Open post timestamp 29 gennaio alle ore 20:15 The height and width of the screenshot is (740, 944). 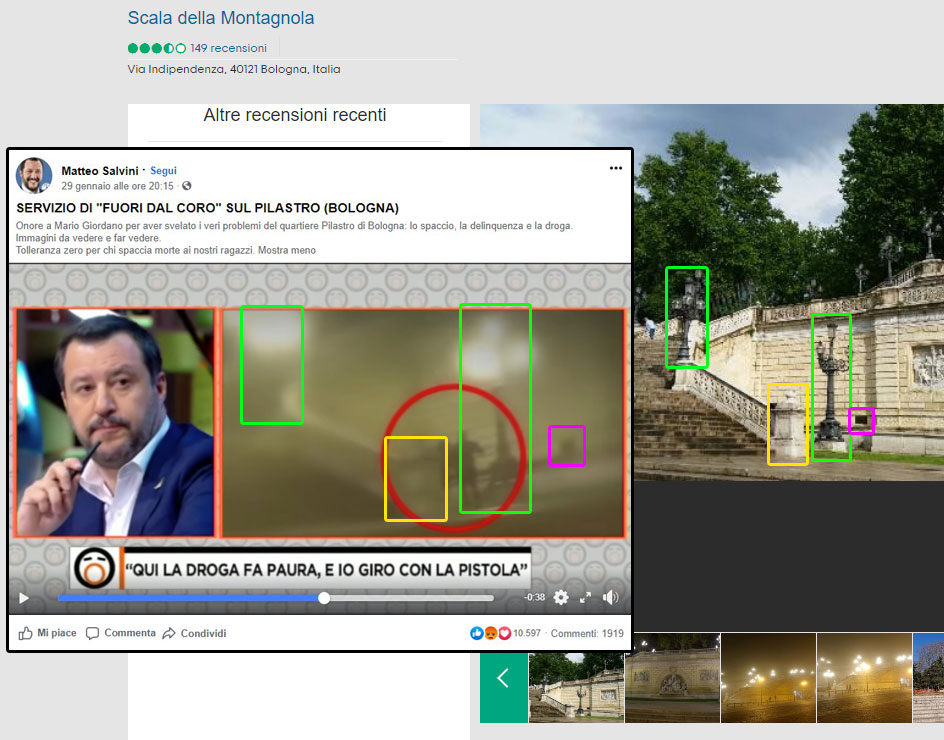tap(117, 186)
